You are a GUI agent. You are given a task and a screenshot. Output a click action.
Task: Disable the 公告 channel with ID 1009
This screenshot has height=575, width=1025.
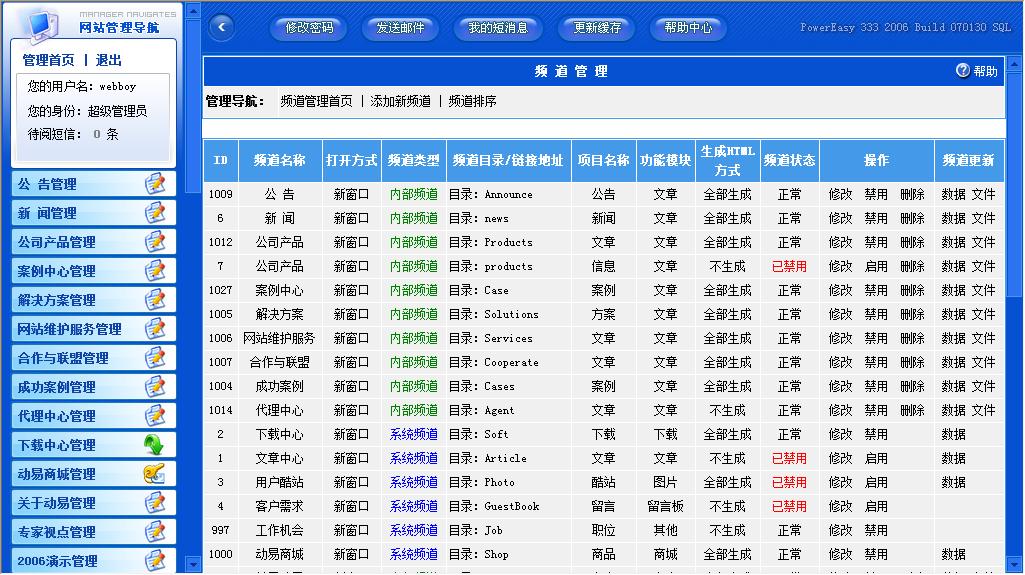[x=876, y=195]
